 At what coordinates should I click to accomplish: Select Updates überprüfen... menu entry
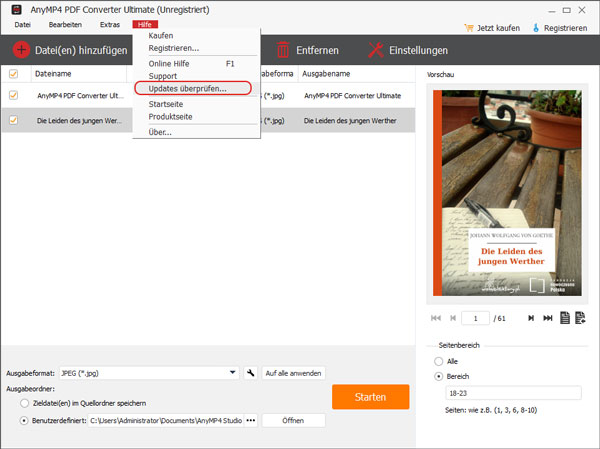click(x=188, y=88)
